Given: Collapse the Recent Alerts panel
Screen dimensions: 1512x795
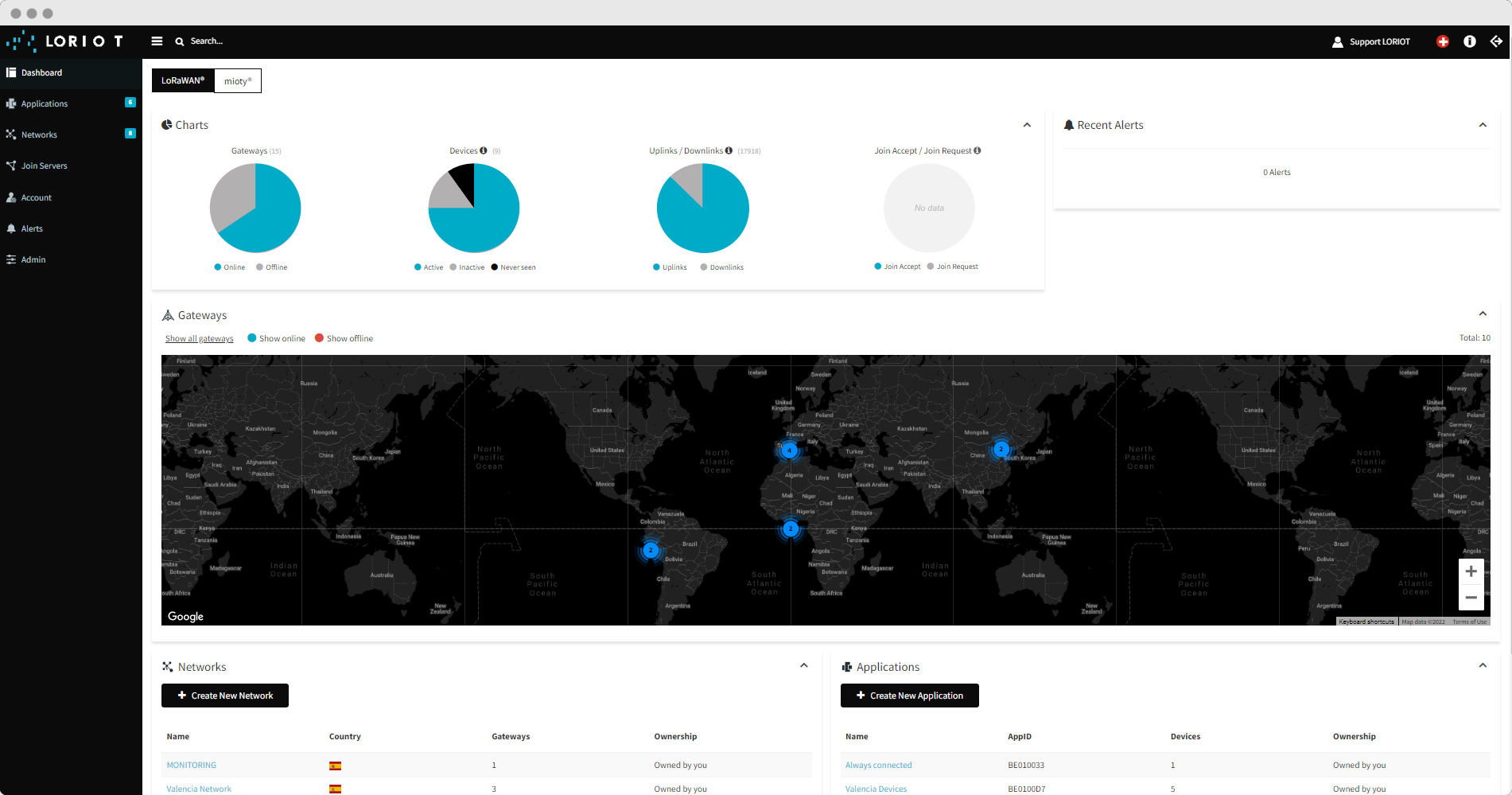Looking at the screenshot, I should point(1483,125).
